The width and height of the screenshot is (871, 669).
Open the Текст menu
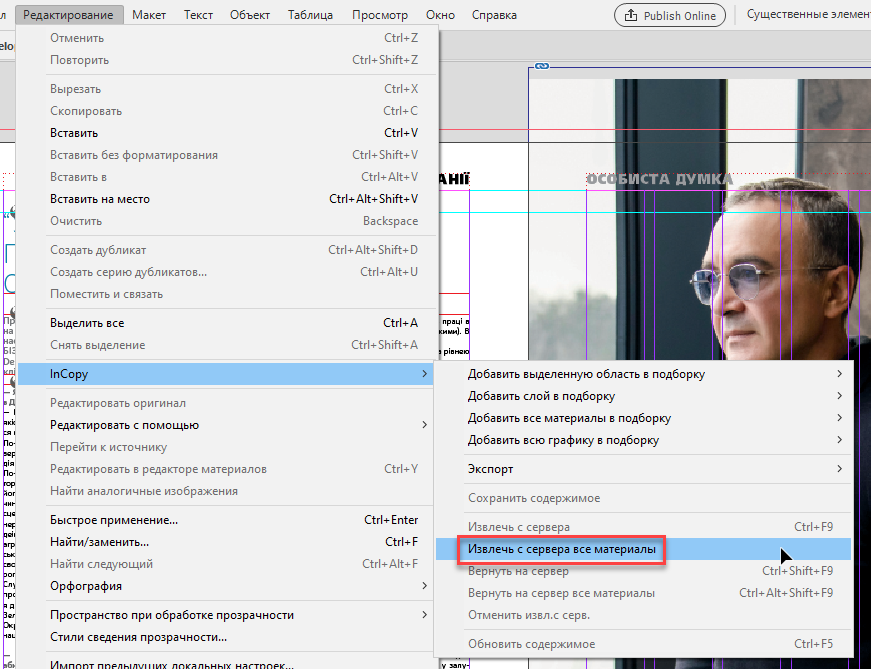click(198, 15)
